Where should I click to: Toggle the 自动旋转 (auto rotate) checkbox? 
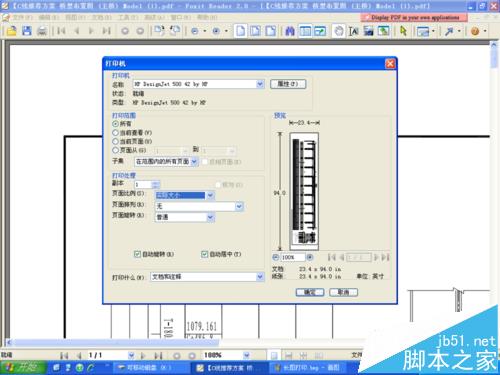point(137,254)
